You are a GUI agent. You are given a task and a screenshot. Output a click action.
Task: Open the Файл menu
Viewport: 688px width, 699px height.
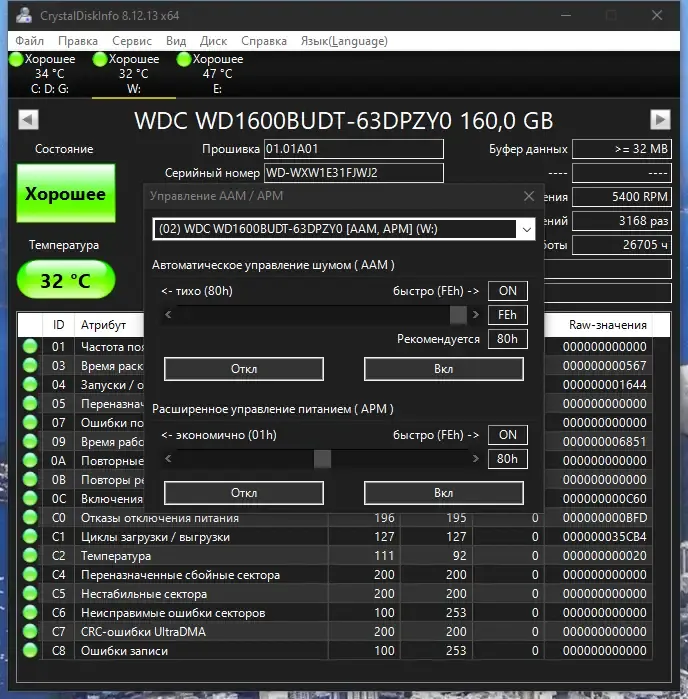tap(29, 41)
